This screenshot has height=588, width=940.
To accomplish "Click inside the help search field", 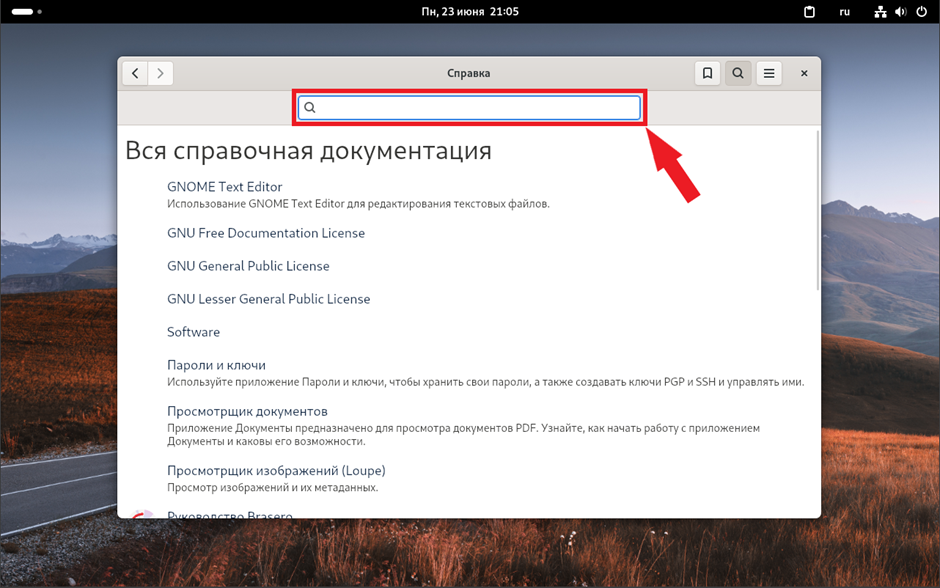I will pyautogui.click(x=470, y=108).
